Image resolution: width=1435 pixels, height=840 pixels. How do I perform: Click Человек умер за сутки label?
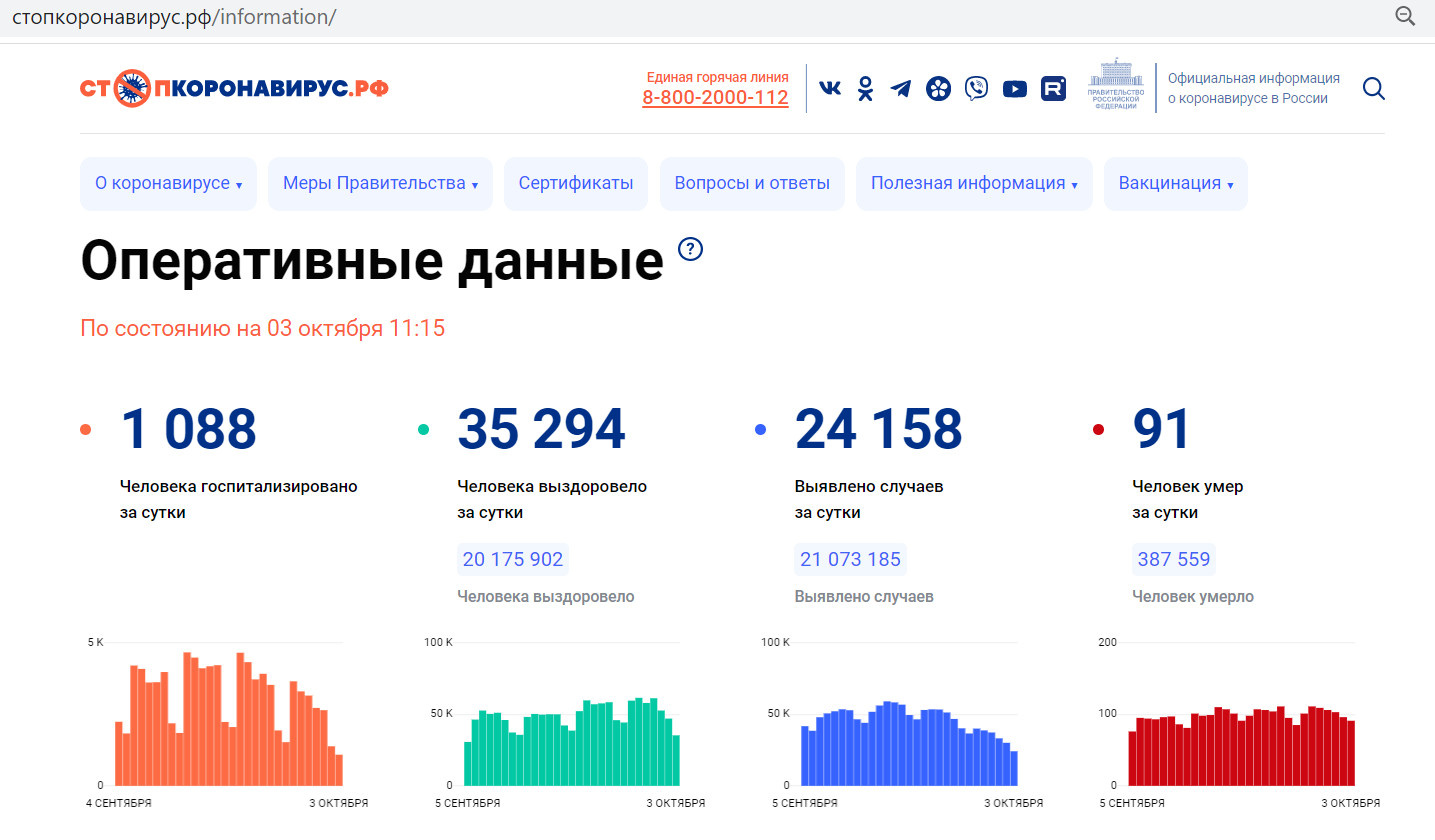pos(1188,500)
